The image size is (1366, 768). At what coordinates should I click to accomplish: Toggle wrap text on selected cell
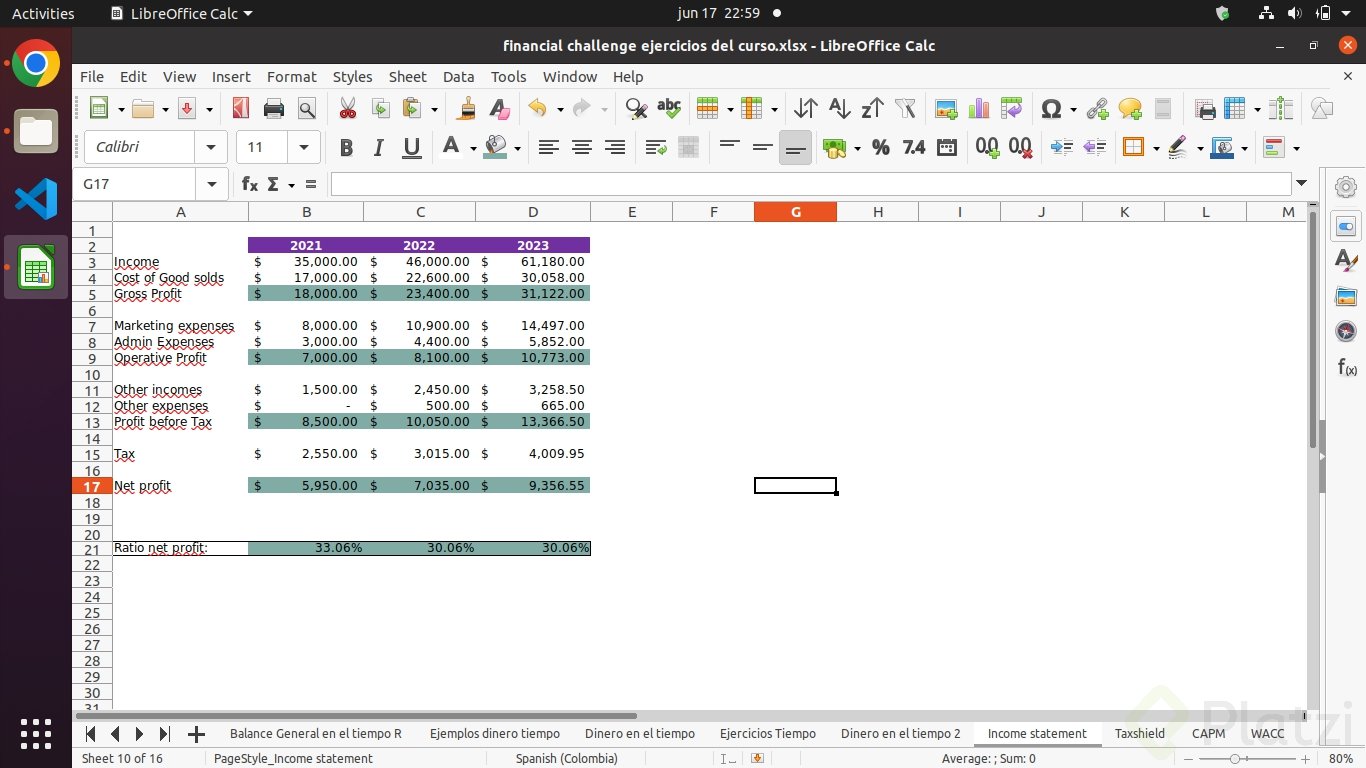point(655,147)
